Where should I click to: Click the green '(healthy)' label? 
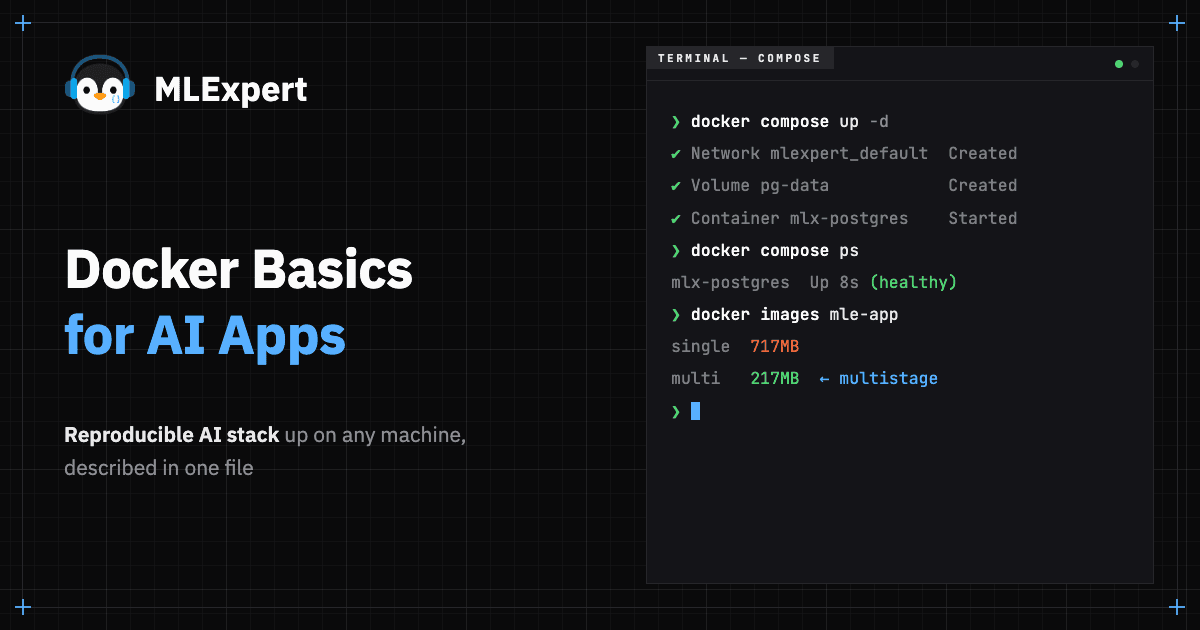[x=913, y=282]
